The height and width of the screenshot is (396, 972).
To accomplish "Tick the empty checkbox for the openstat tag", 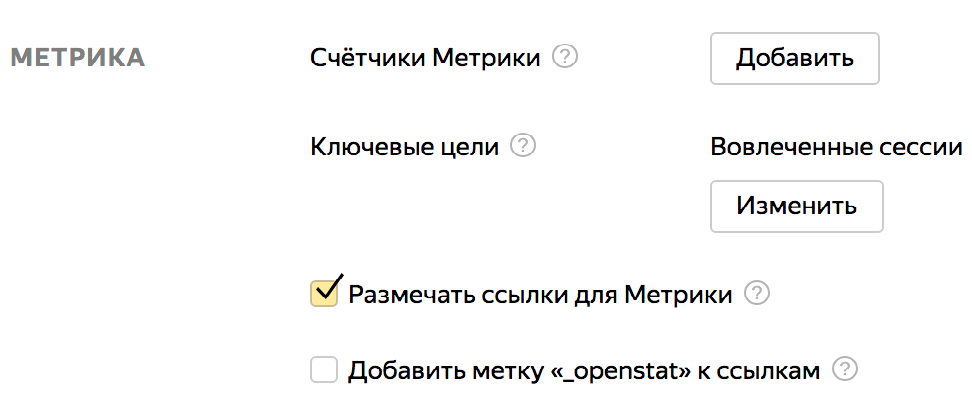I will point(324,371).
